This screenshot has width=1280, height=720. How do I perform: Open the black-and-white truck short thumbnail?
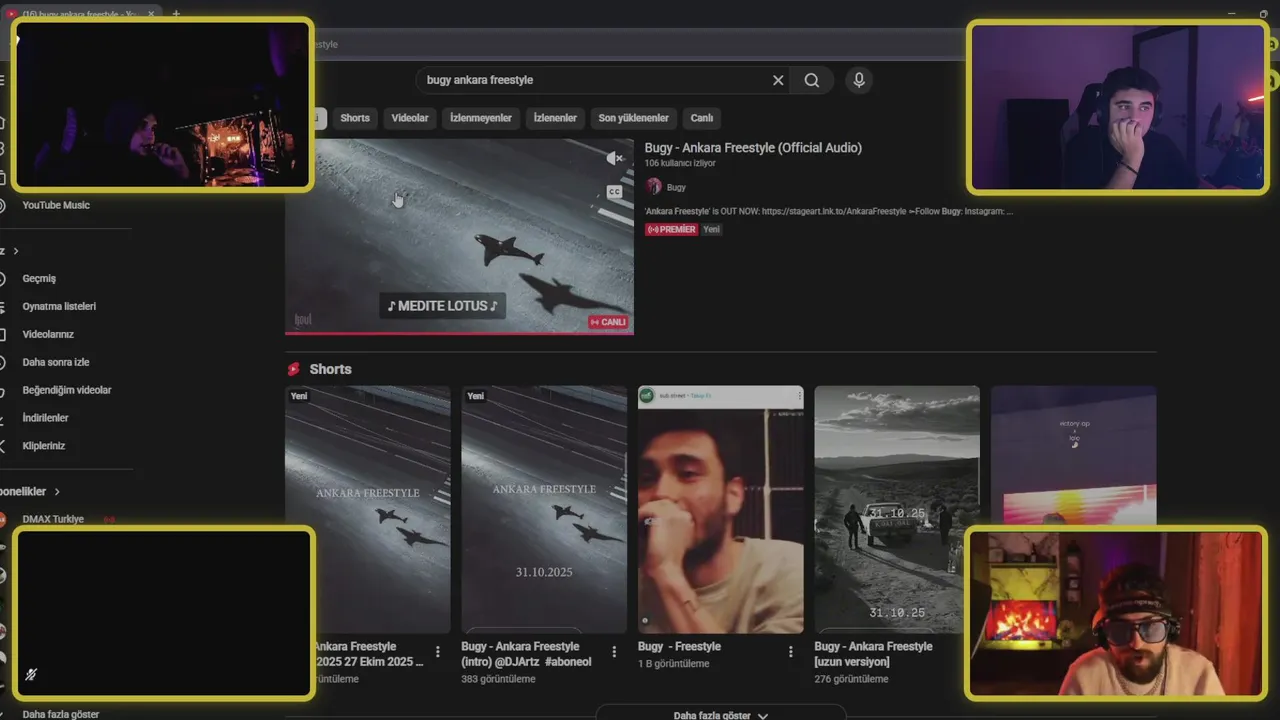897,509
